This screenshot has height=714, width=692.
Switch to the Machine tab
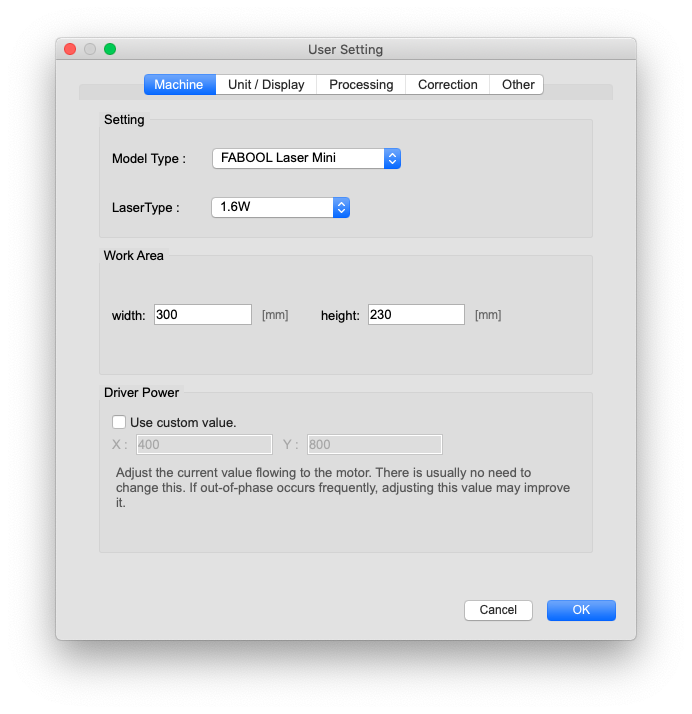coord(179,85)
